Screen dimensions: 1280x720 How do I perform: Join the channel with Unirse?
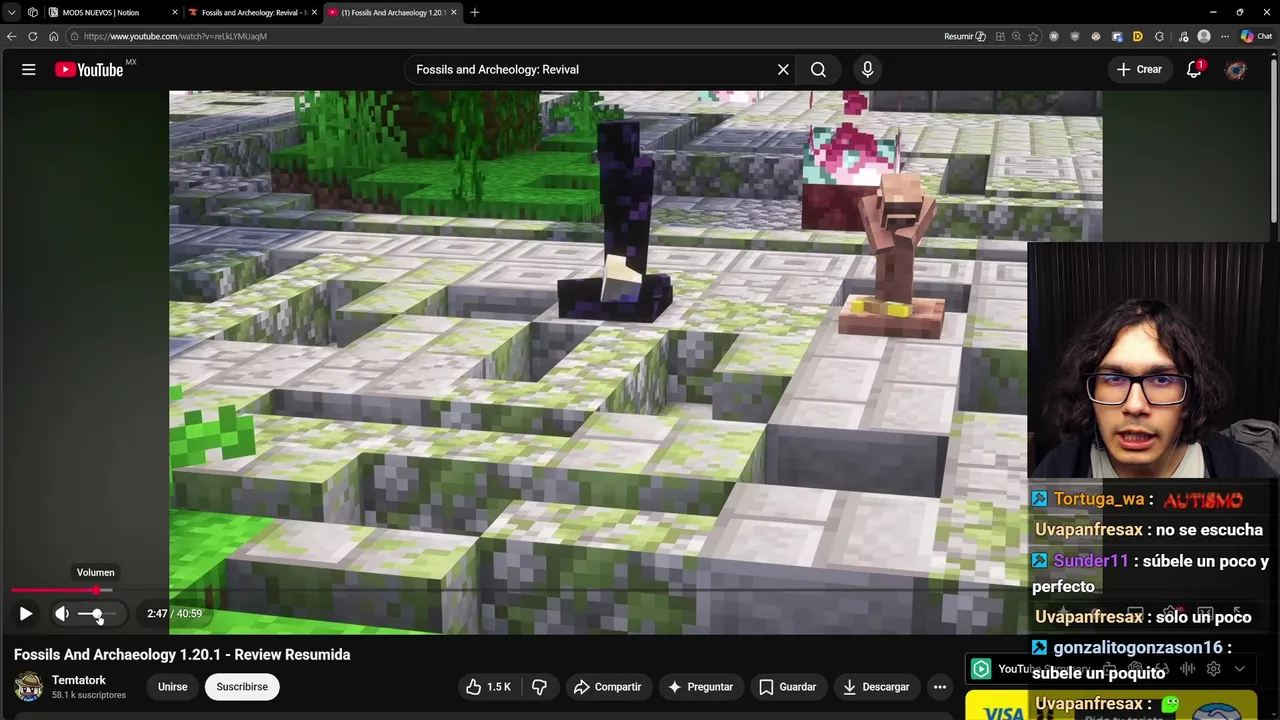[172, 687]
